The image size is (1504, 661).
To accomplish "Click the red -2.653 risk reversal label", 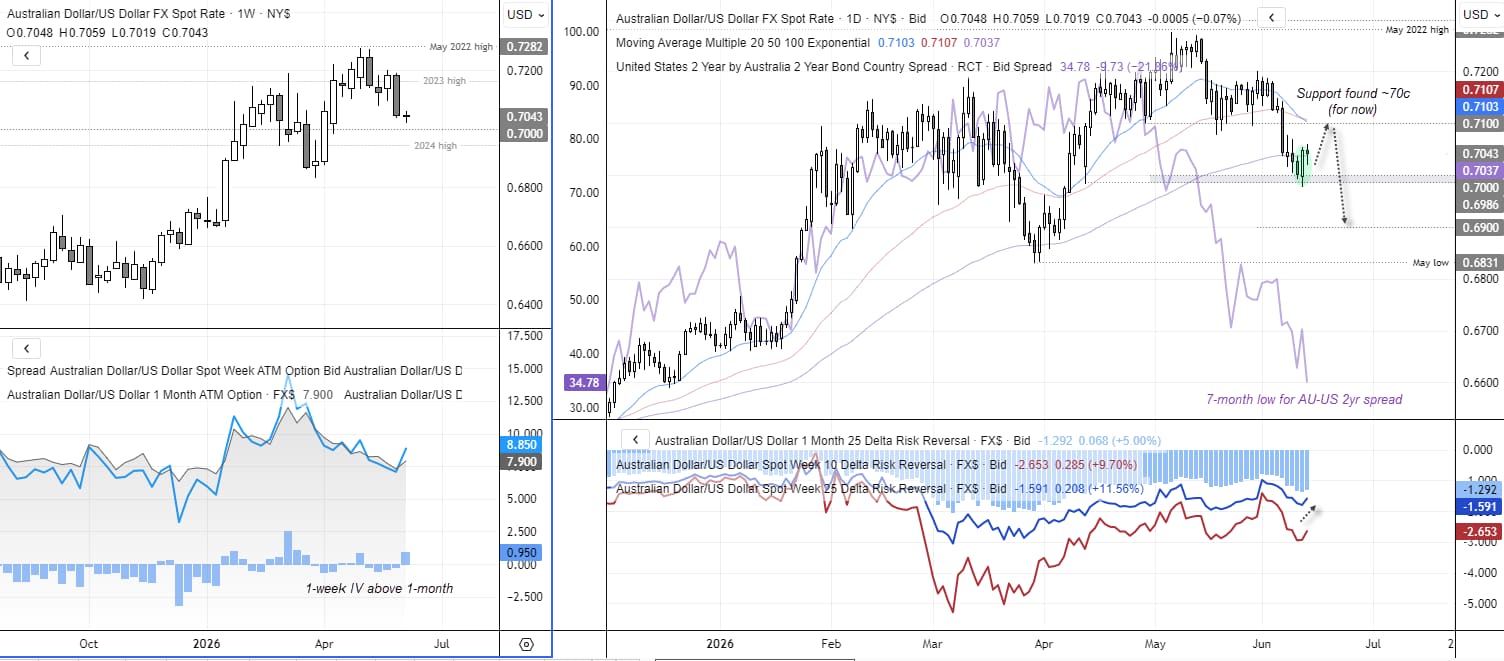I will (x=1477, y=532).
